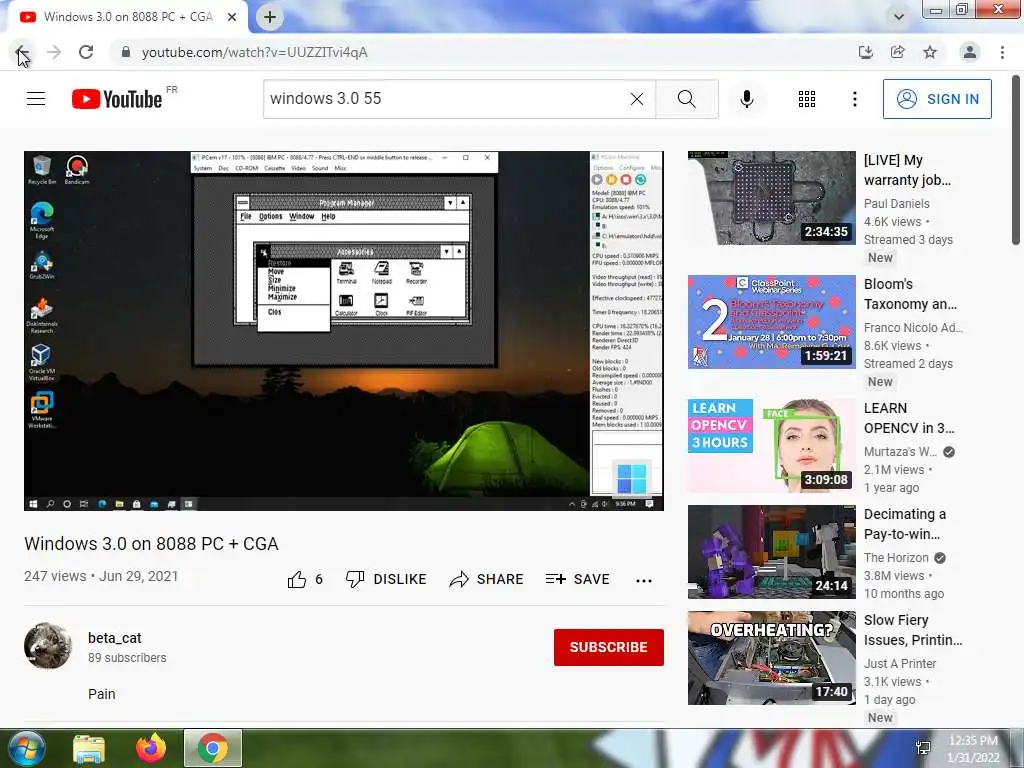Screen dimensions: 1024x768
Task: Open the LEARN OPENCV 3 HOURS thumbnail
Action: 771,445
